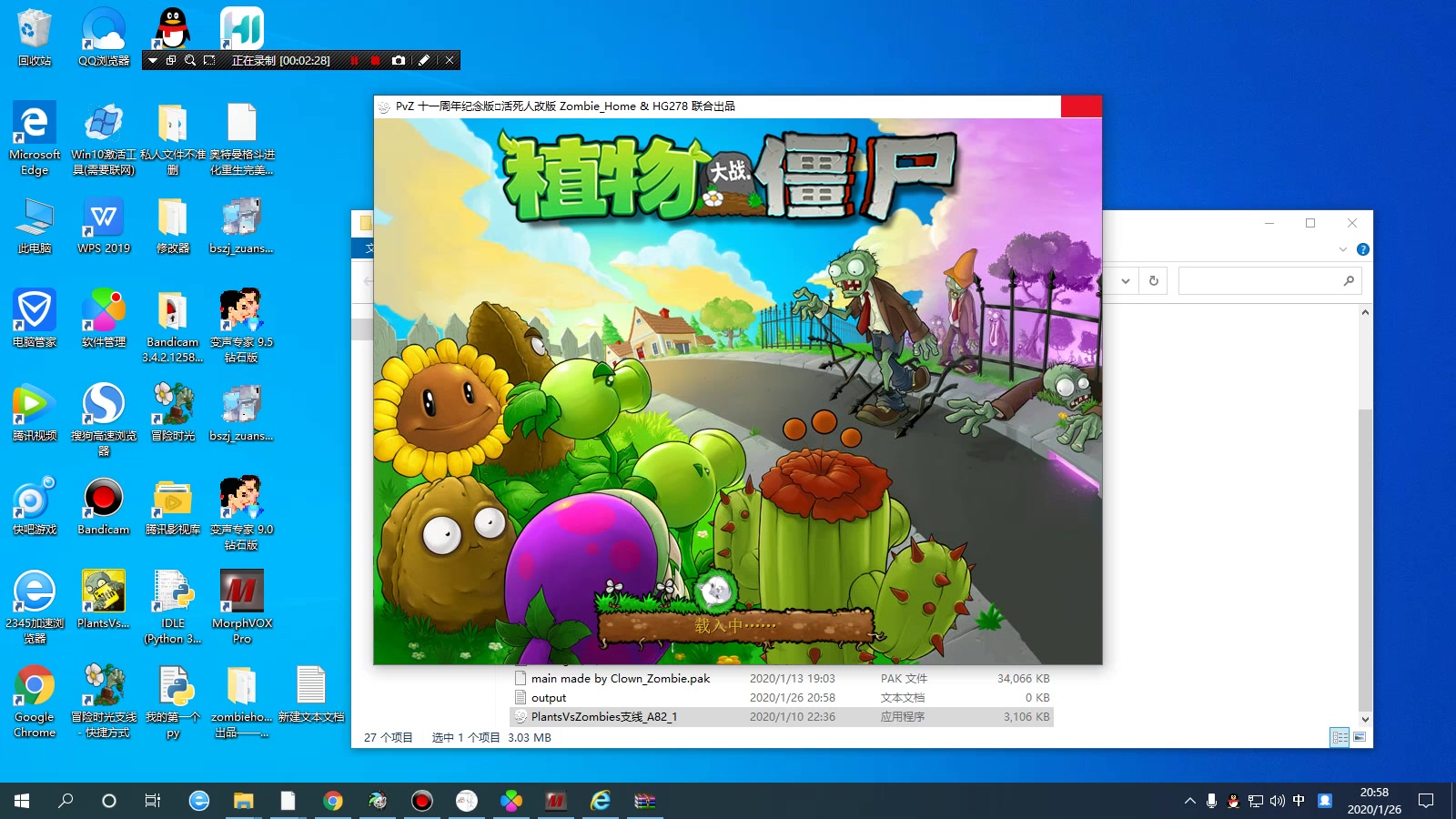Show hidden system tray icons
Image resolution: width=1456 pixels, height=819 pixels.
(1189, 801)
